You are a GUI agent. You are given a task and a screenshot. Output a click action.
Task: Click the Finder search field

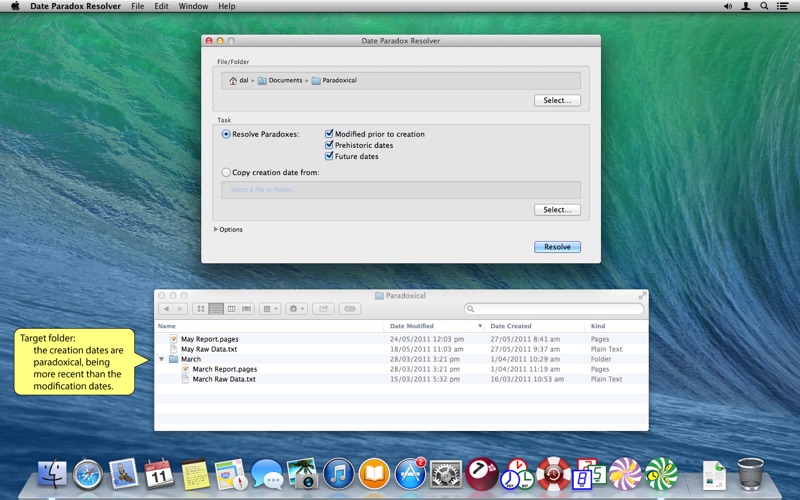(554, 309)
